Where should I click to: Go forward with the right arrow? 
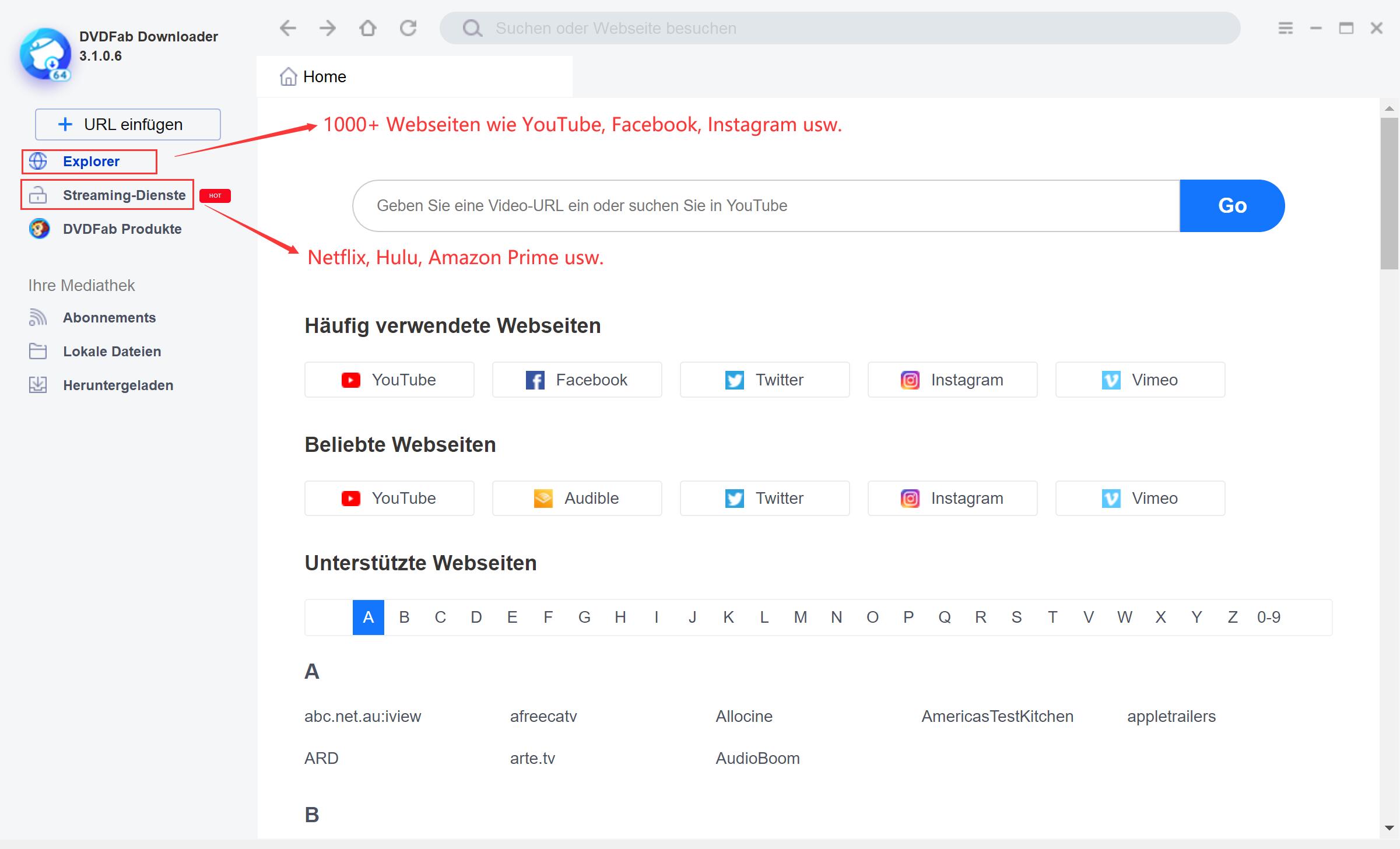tap(328, 28)
